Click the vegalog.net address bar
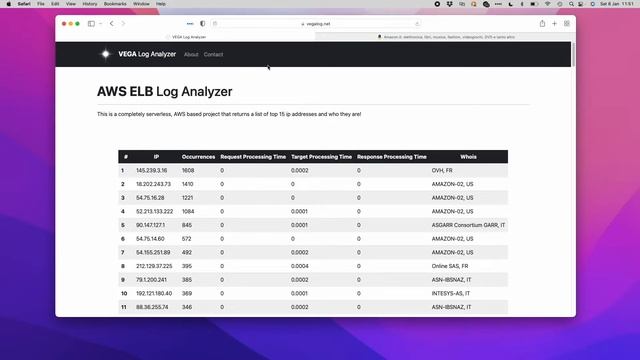This screenshot has height=360, width=640. click(x=316, y=24)
